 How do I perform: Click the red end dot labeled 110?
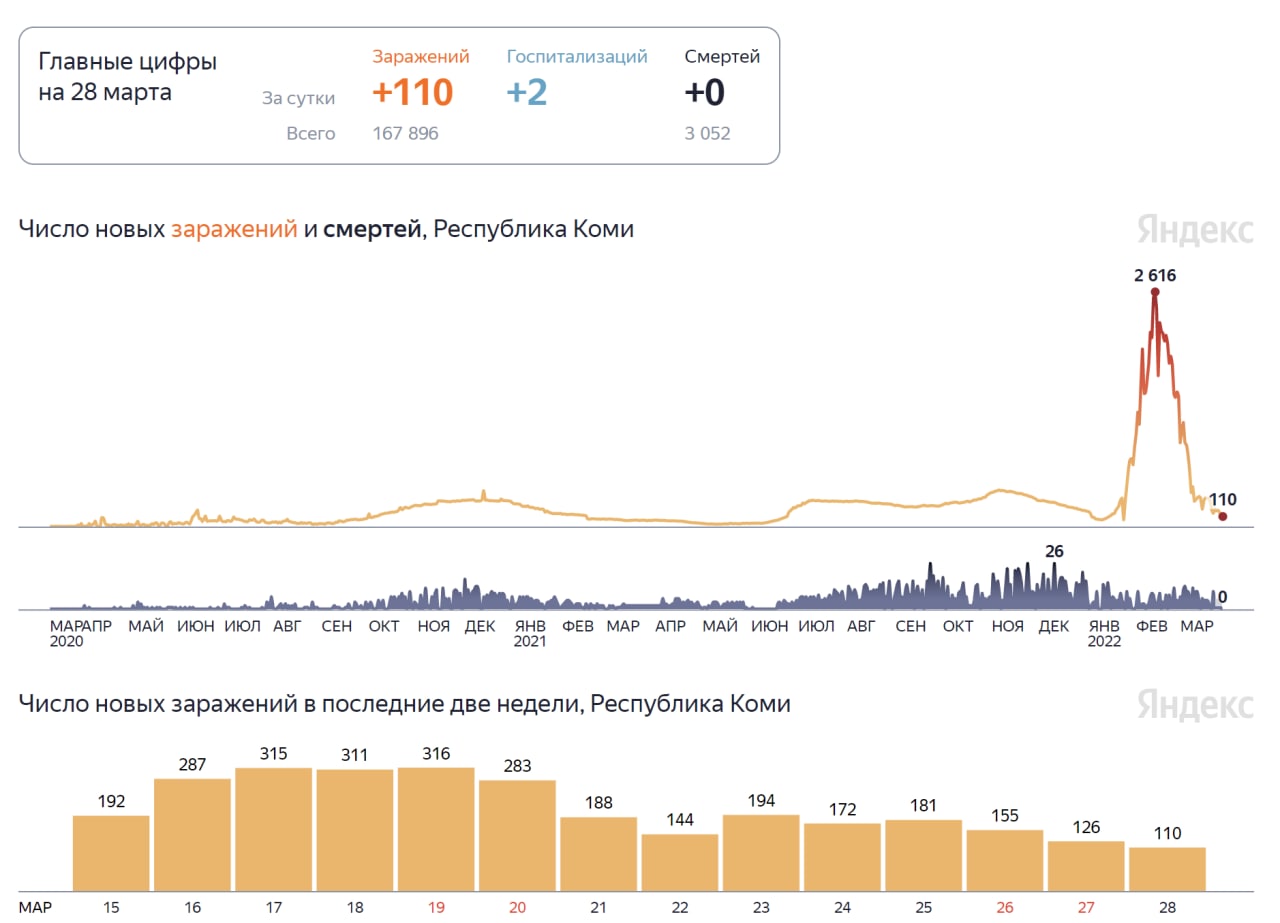coord(1222,516)
